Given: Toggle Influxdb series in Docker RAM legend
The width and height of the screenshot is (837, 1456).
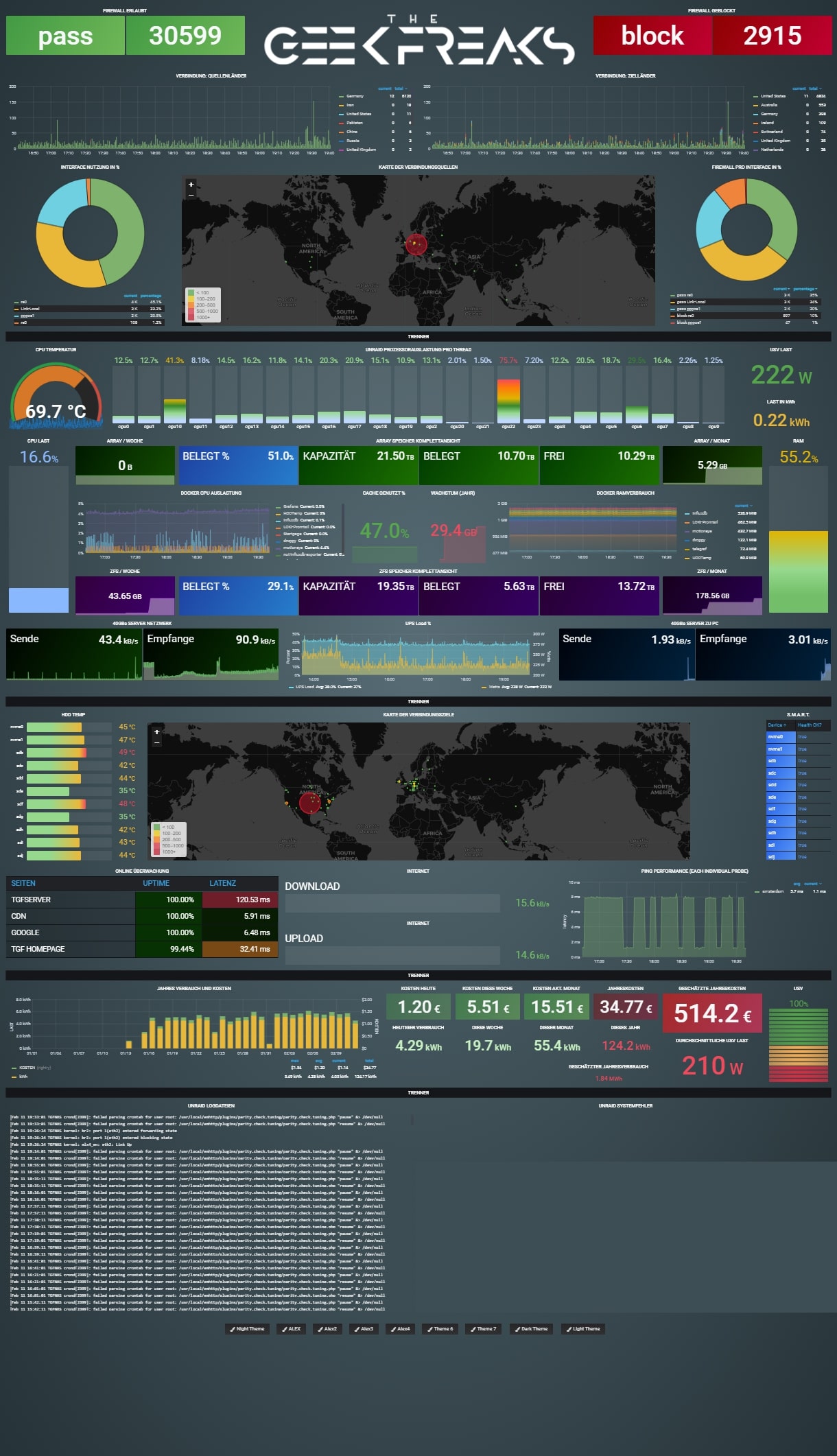Looking at the screenshot, I should (700, 513).
